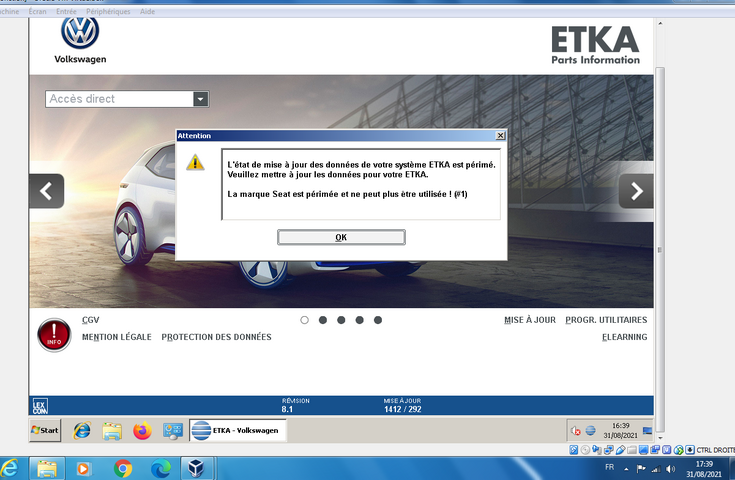Click VirtualBox mouse integration status icon
This screenshot has width=735, height=480.
[678, 450]
